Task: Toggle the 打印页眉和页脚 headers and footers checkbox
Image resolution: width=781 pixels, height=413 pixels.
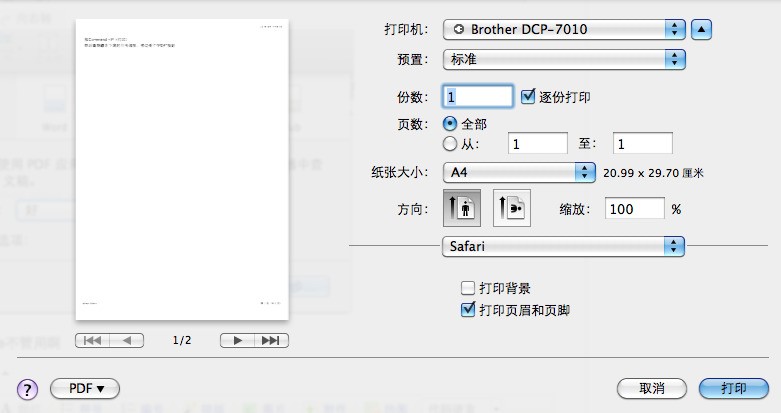Action: tap(468, 309)
